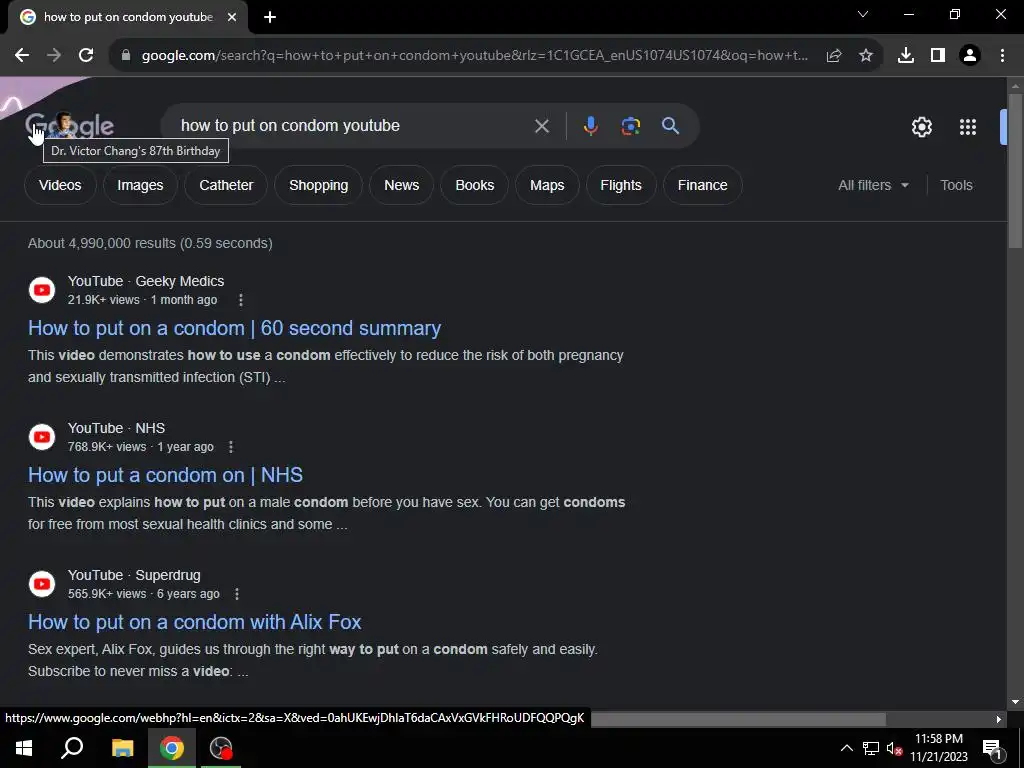1024x768 pixels.
Task: Open search Tools
Action: [x=956, y=185]
